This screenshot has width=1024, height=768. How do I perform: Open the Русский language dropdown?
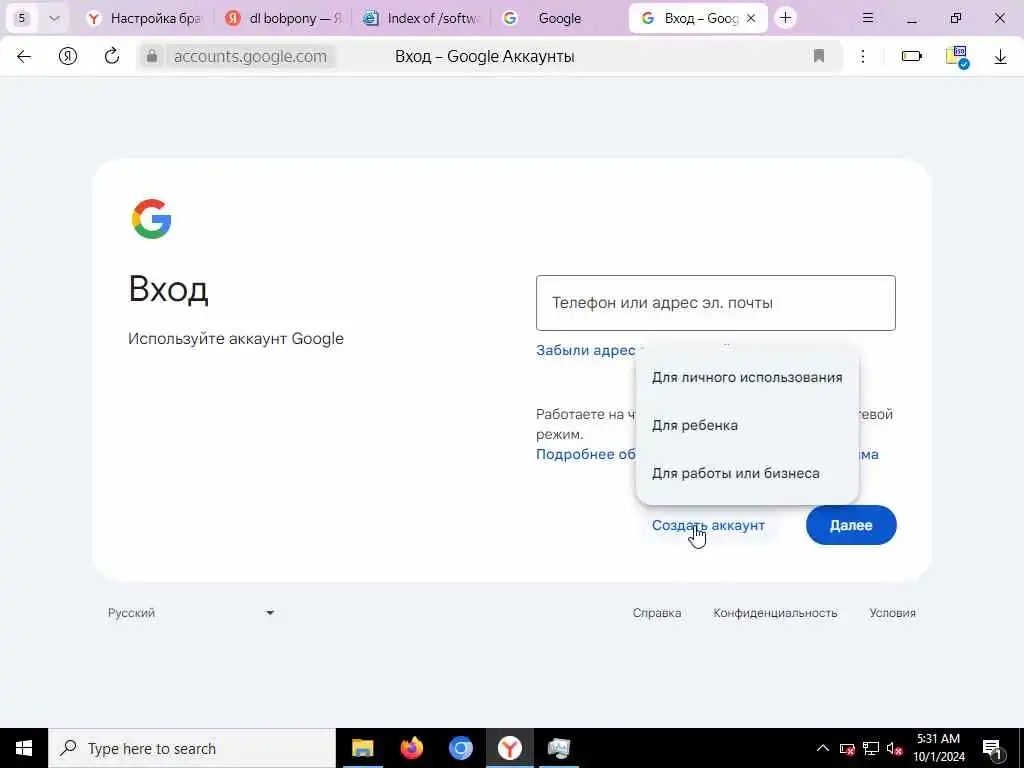(x=191, y=613)
